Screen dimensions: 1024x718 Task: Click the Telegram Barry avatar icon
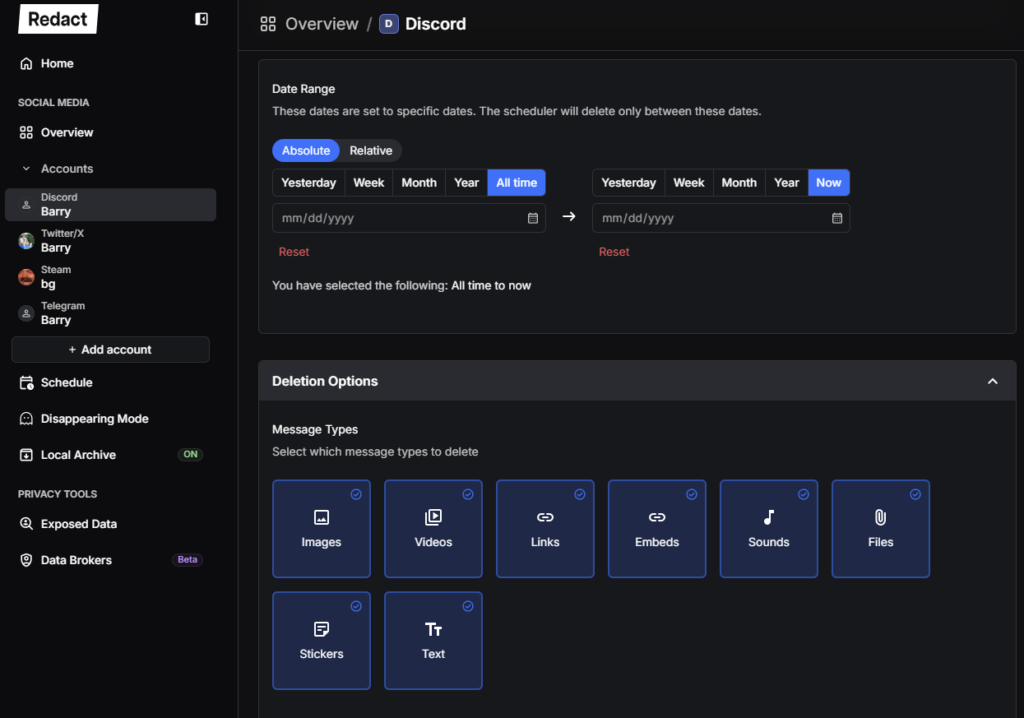click(26, 313)
